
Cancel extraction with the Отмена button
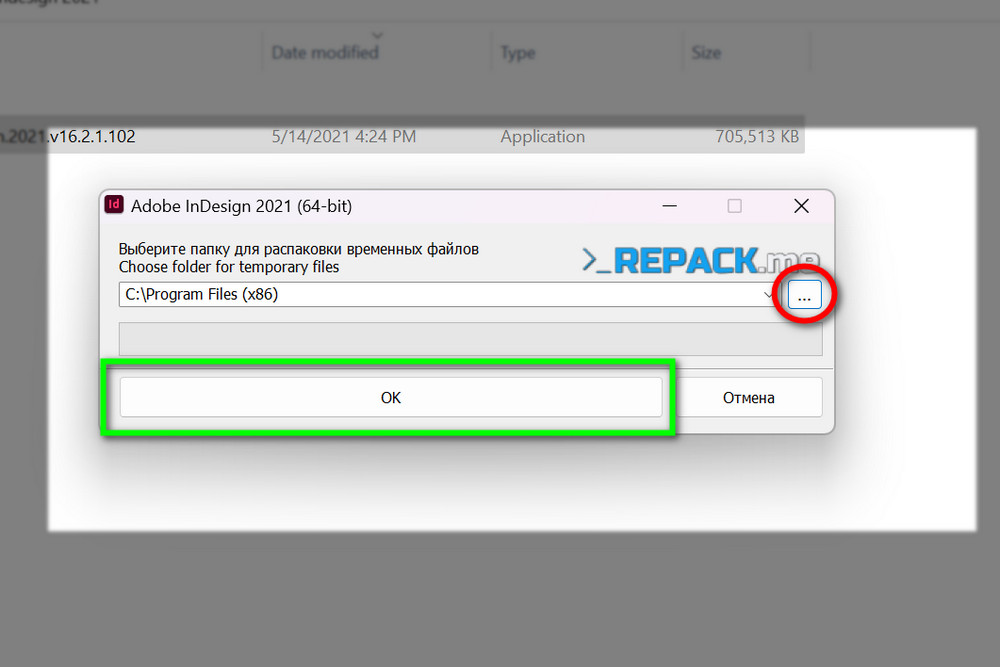click(x=749, y=397)
